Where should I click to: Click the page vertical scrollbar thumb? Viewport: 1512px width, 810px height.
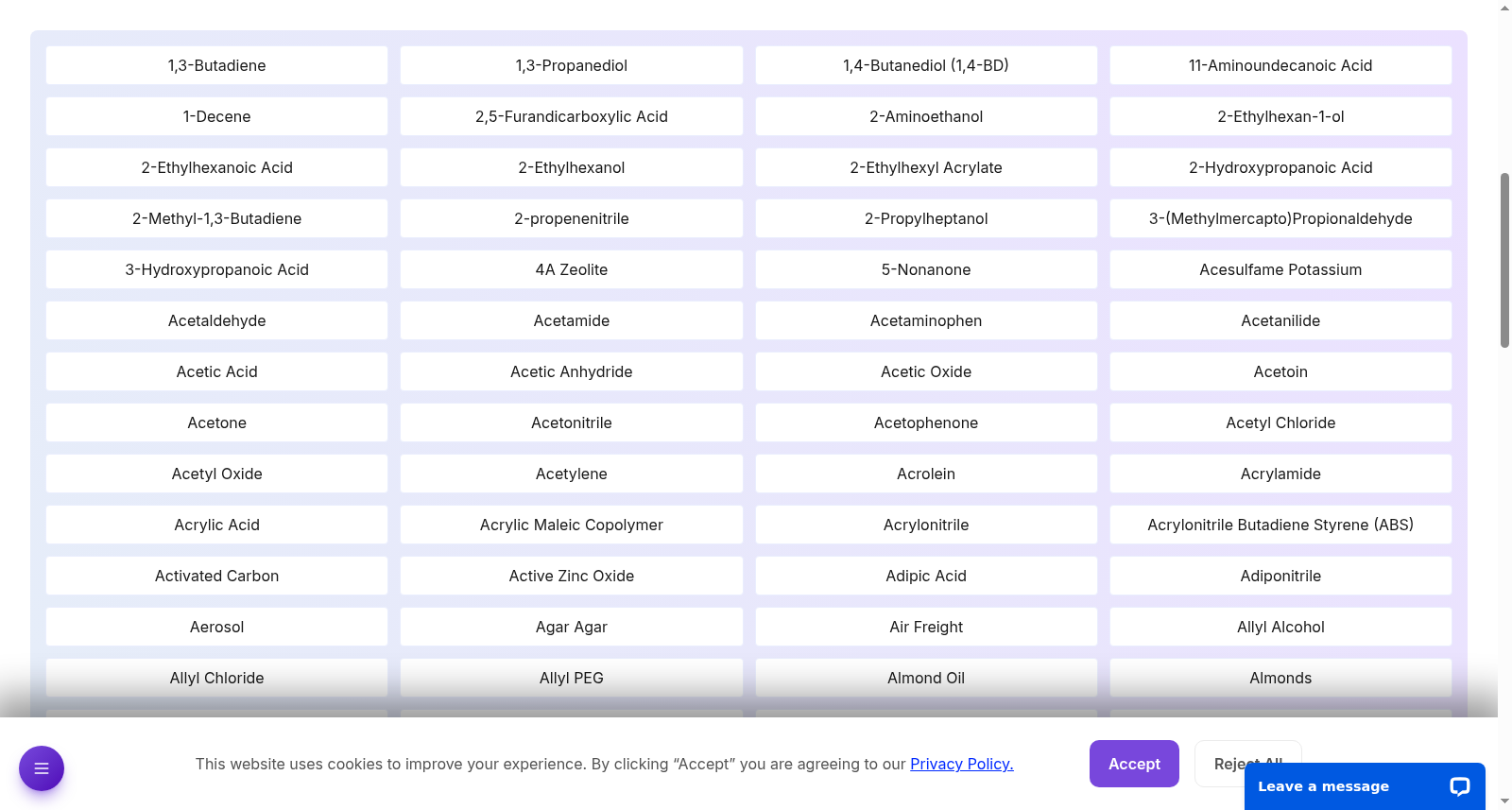[1504, 260]
